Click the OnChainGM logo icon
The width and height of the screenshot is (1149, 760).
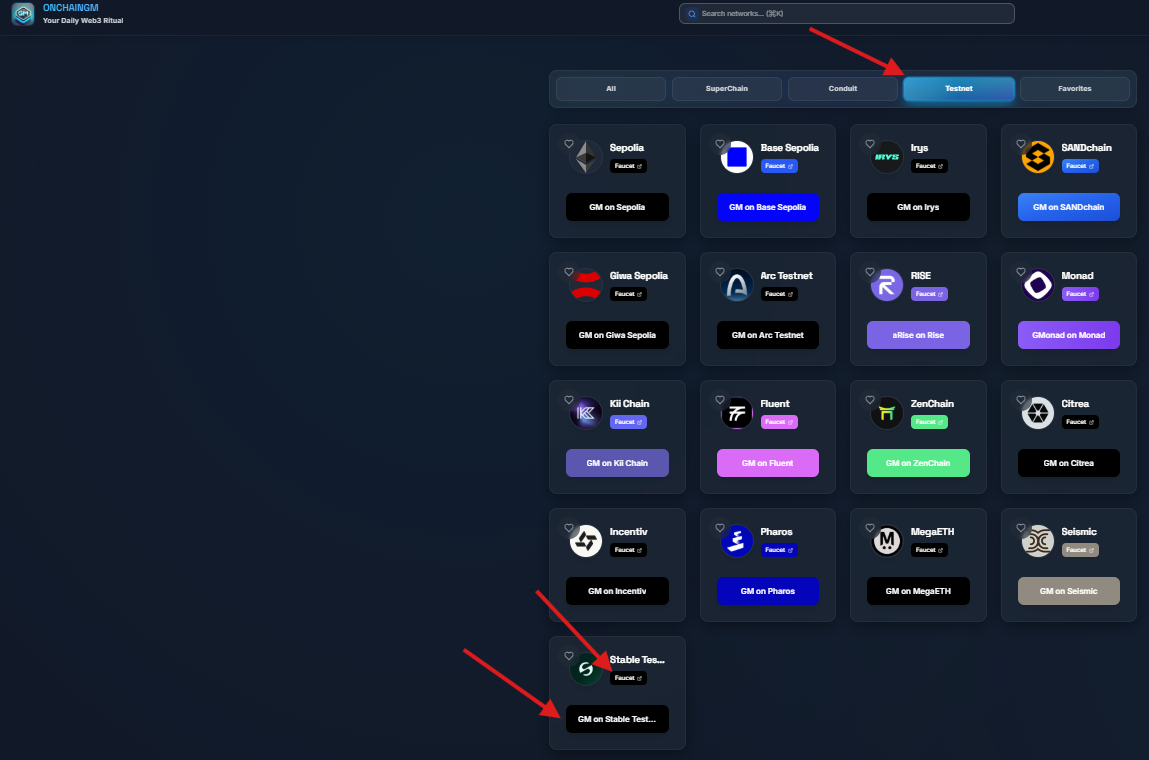pos(22,14)
